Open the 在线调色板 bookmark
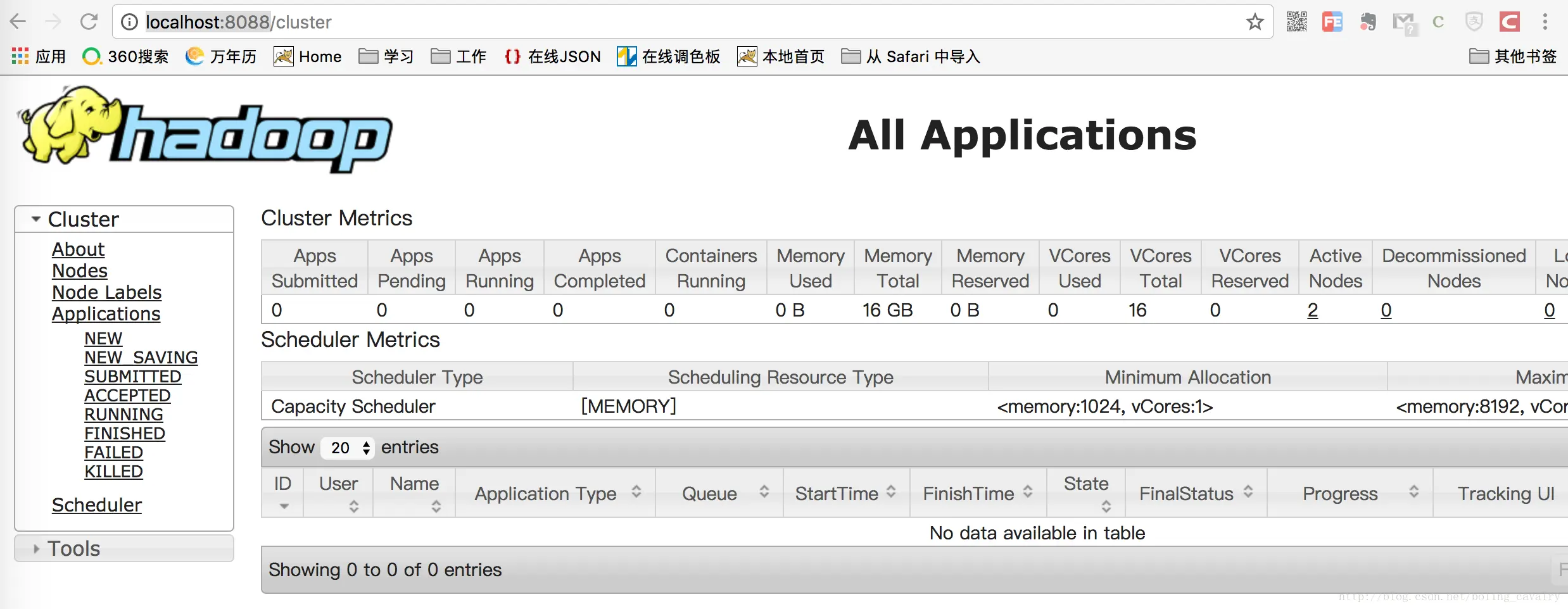The image size is (1568, 609). [x=669, y=56]
